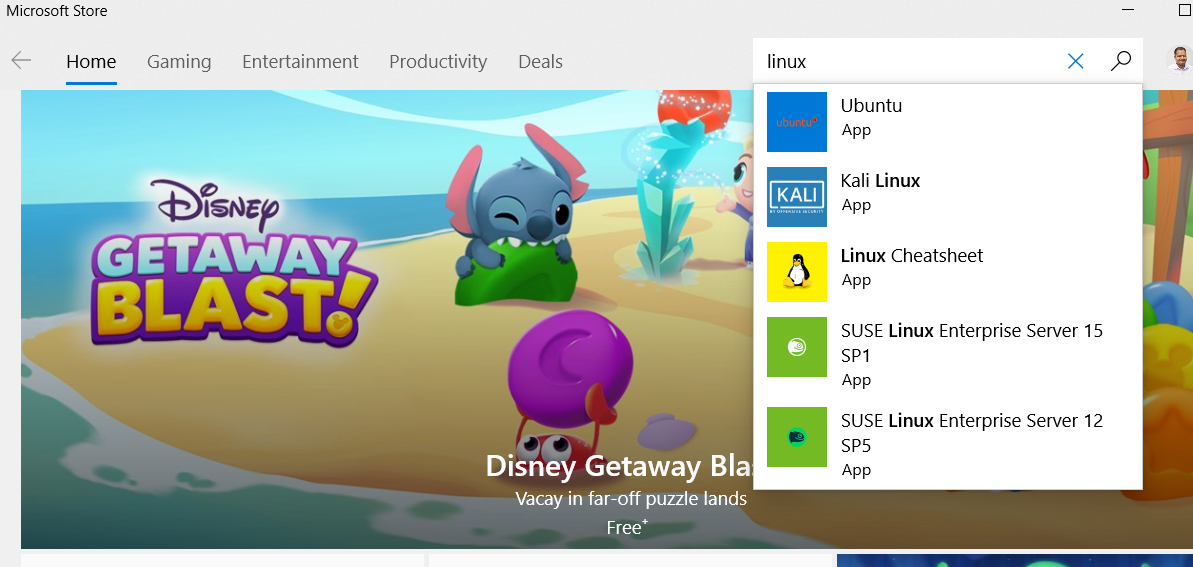Screen dimensions: 1193x567
Task: Click the Free+ price label
Action: (627, 527)
